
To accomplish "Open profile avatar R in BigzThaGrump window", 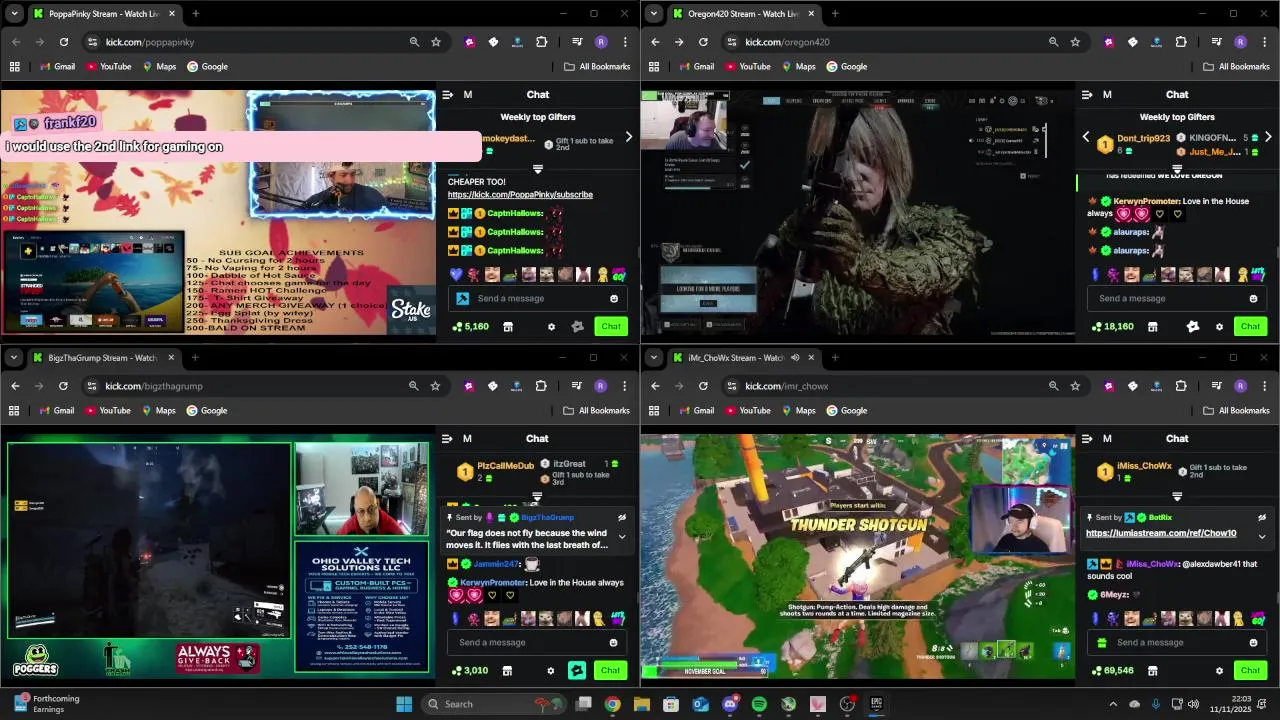I will tap(600, 386).
